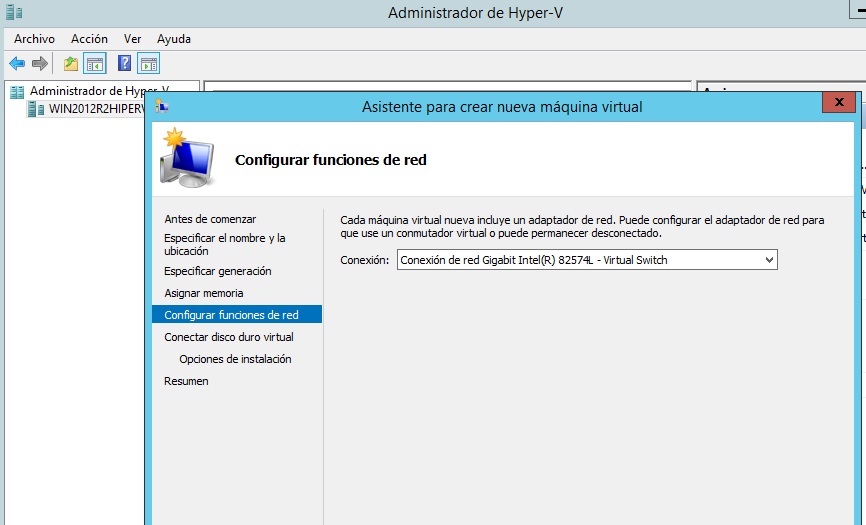Toggle the show/hide action pane icon
The image size is (866, 525).
(148, 64)
